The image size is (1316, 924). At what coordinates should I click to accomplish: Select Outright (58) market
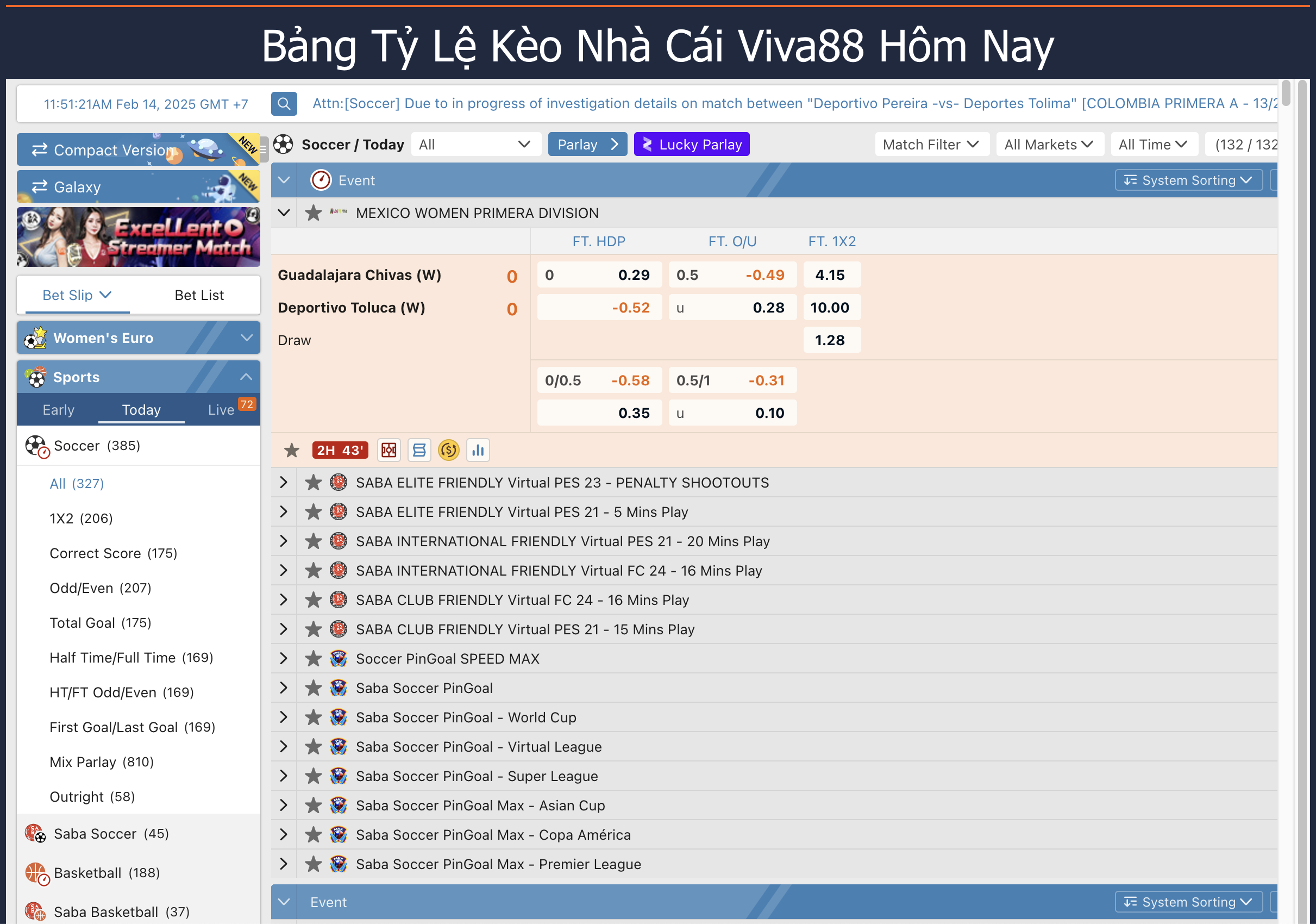coord(92,797)
